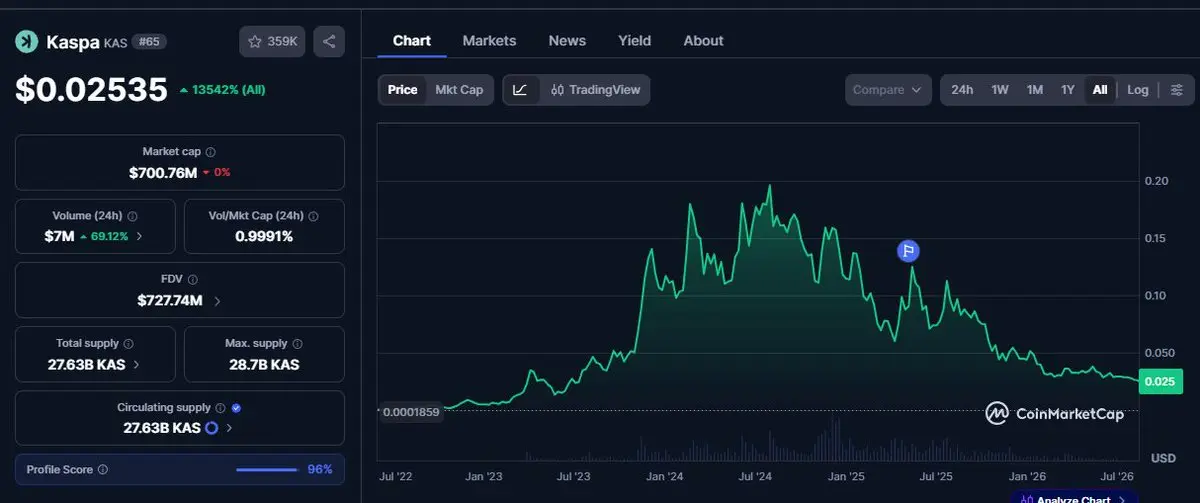1200x503 pixels.
Task: Click the Circulating supply info icon
Action: click(220, 408)
